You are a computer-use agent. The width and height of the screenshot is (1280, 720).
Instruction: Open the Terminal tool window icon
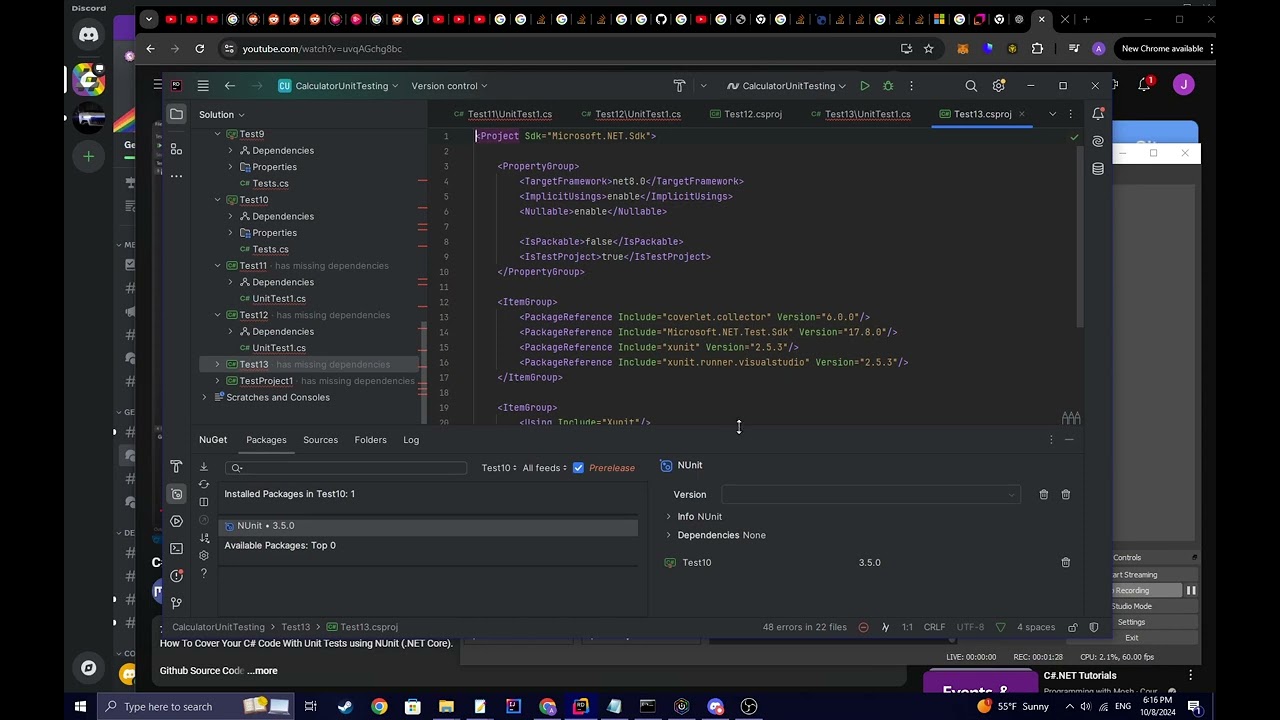point(177,548)
